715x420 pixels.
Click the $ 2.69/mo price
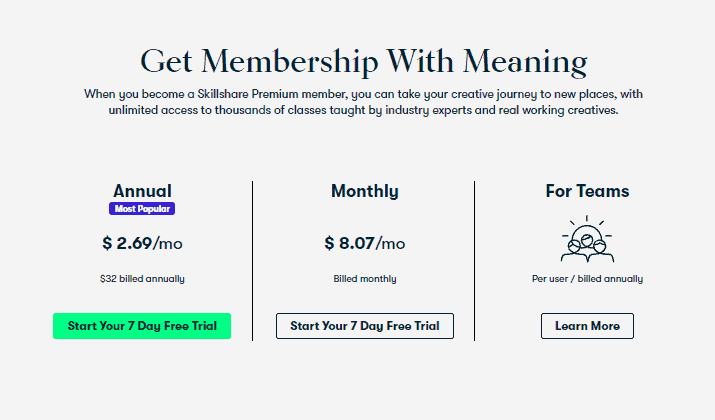(142, 243)
